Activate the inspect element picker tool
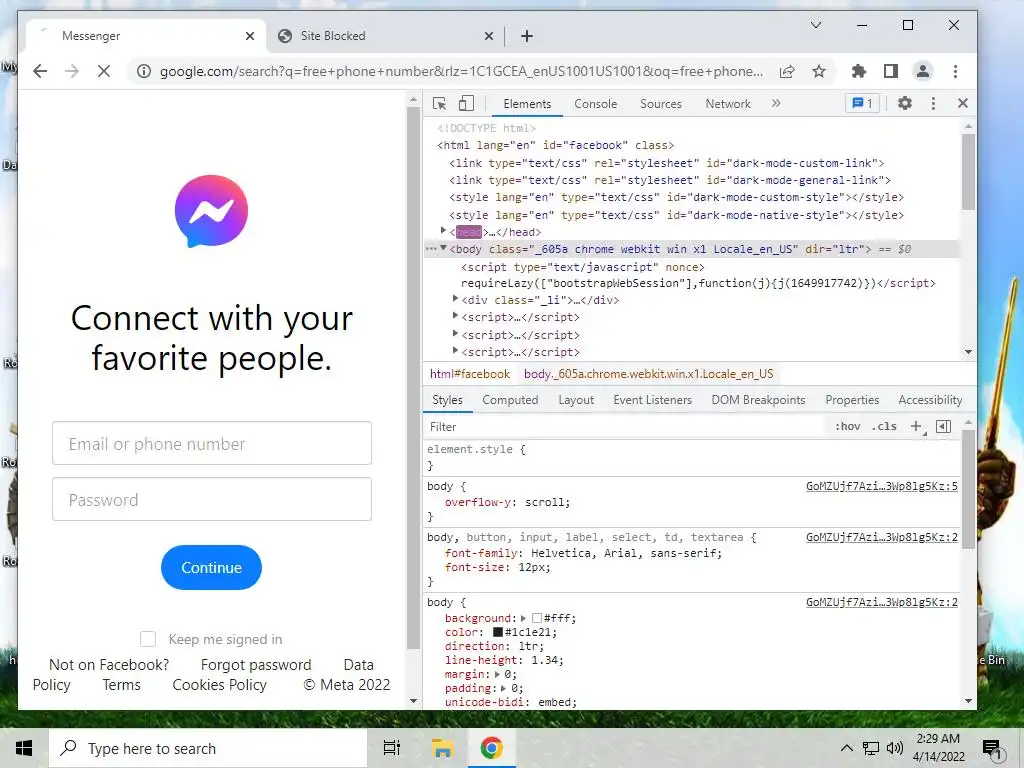The height and width of the screenshot is (768, 1024). [x=440, y=104]
